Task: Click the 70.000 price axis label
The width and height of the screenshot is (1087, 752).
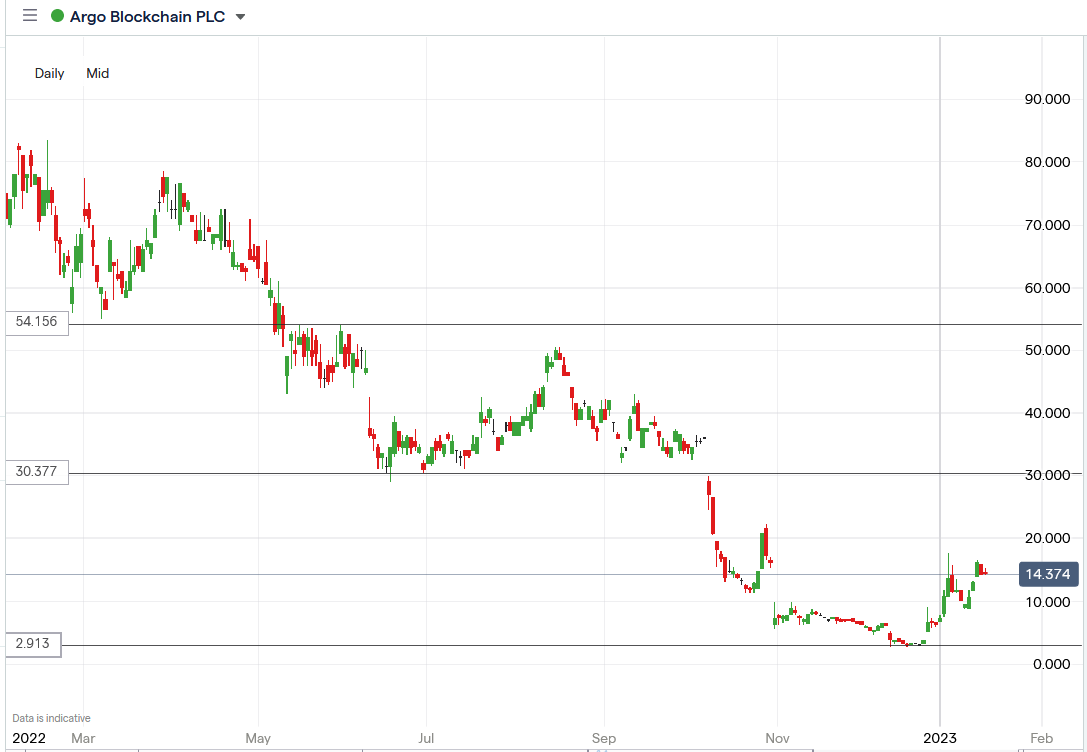Action: pos(1047,225)
